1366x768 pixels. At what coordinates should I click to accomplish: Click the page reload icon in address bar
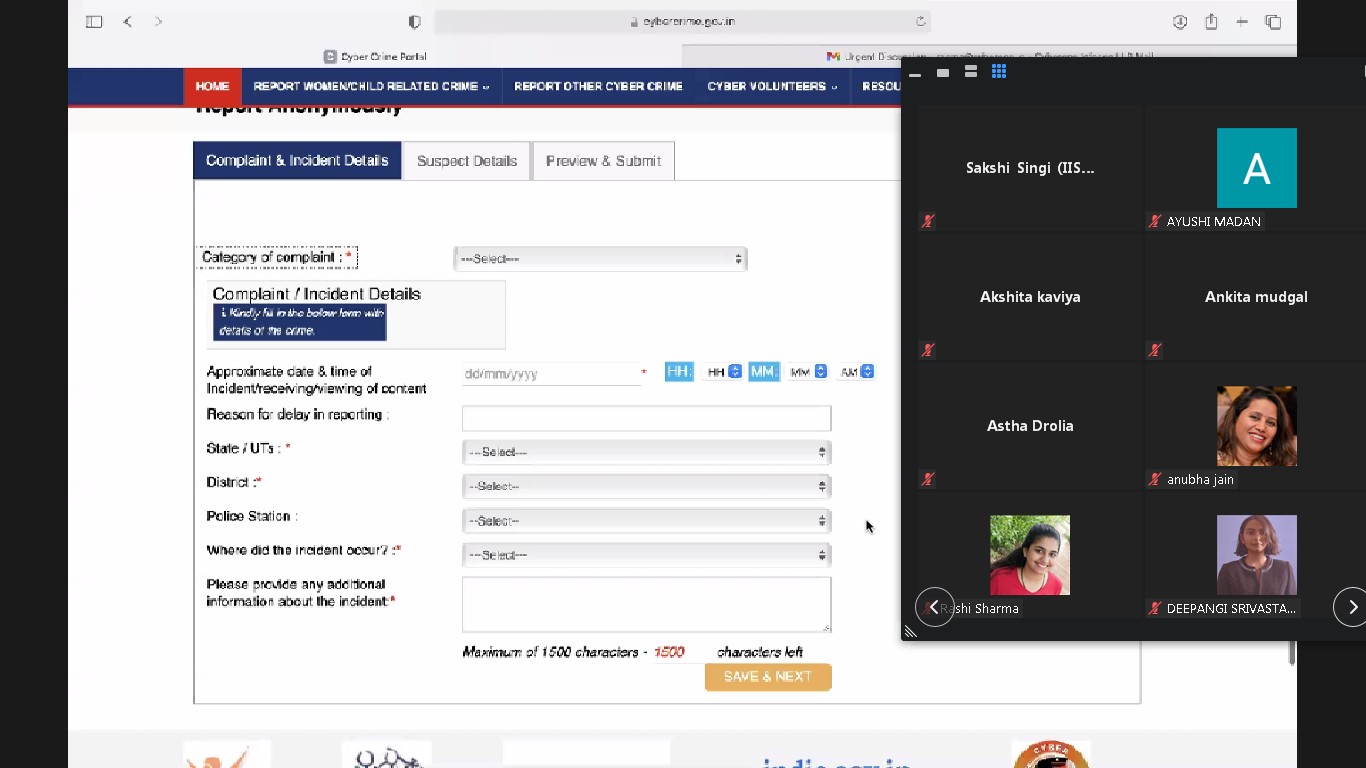[920, 21]
